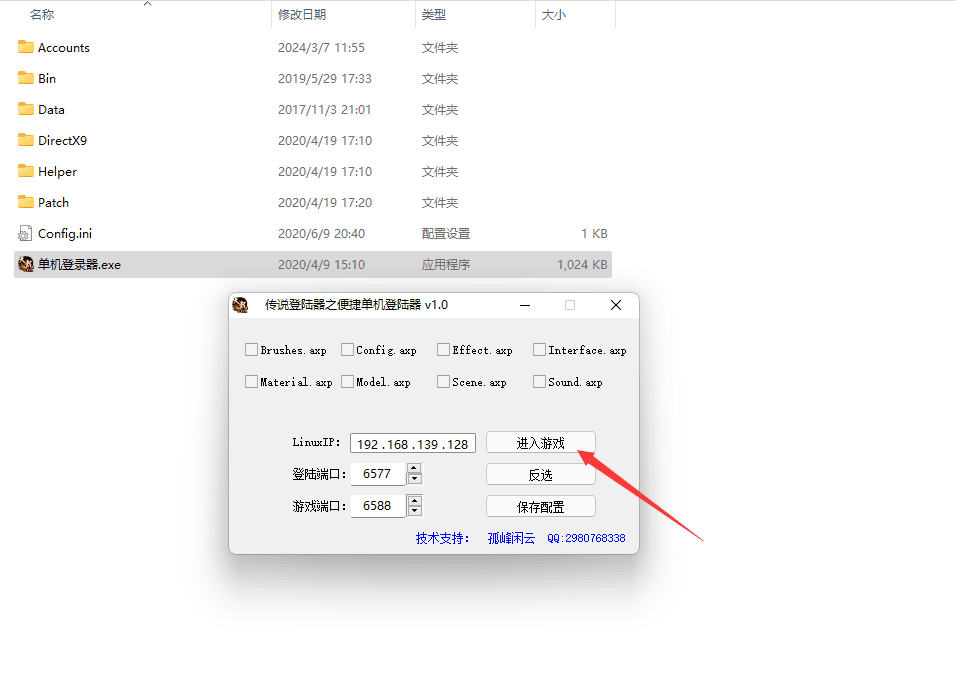Tick the Scene.axp checkbox
Viewport: 956px width, 686px height.
coord(443,382)
